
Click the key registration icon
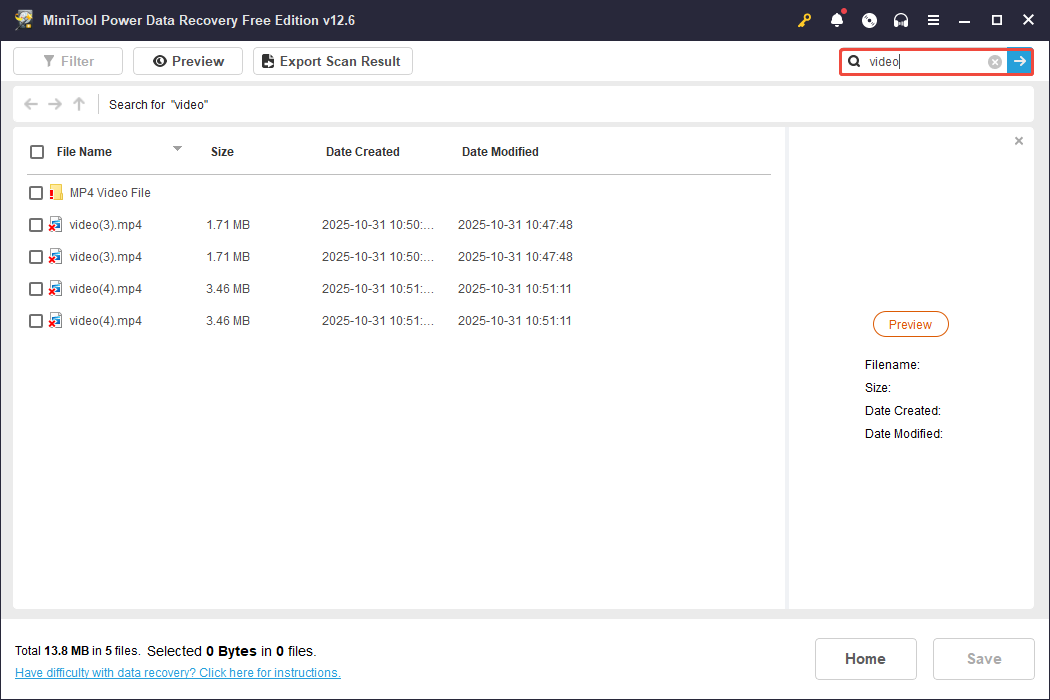805,19
